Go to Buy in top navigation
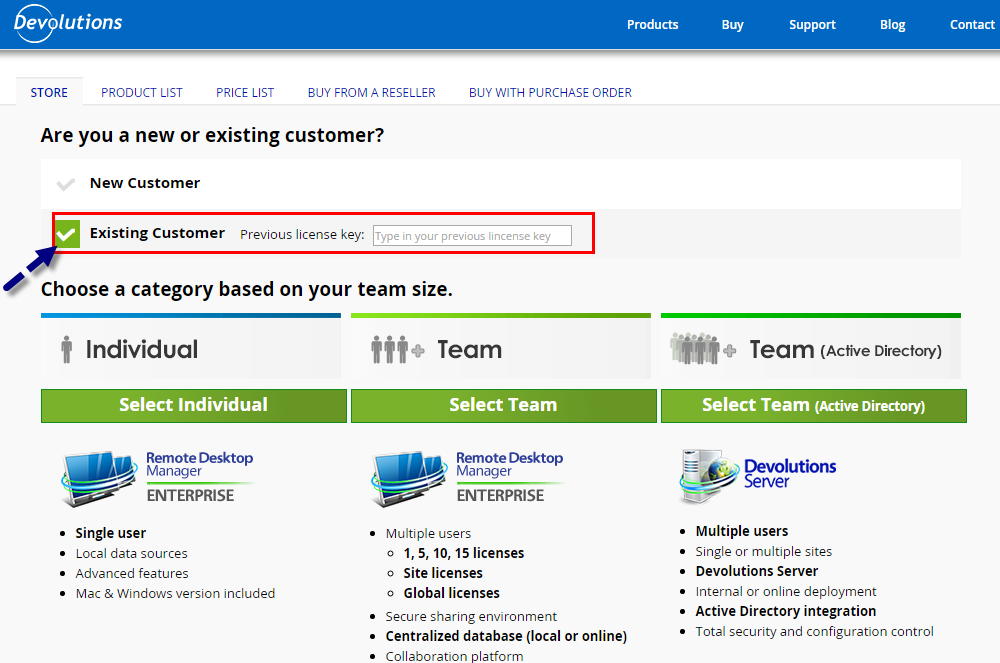The width and height of the screenshot is (1000, 663). tap(733, 25)
